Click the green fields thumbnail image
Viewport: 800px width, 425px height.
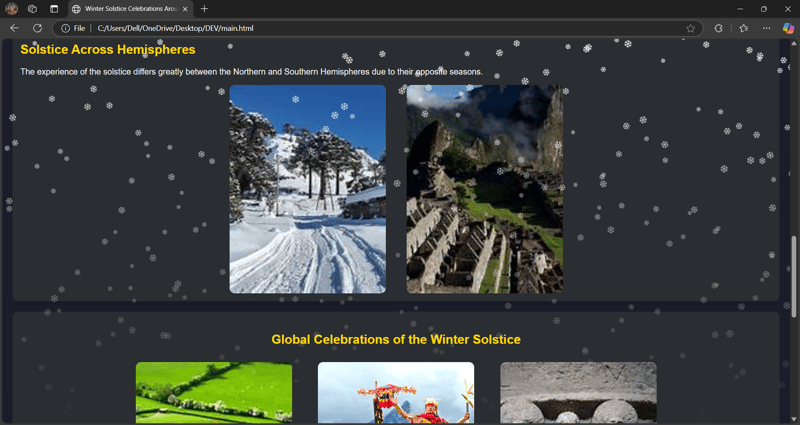[x=214, y=392]
